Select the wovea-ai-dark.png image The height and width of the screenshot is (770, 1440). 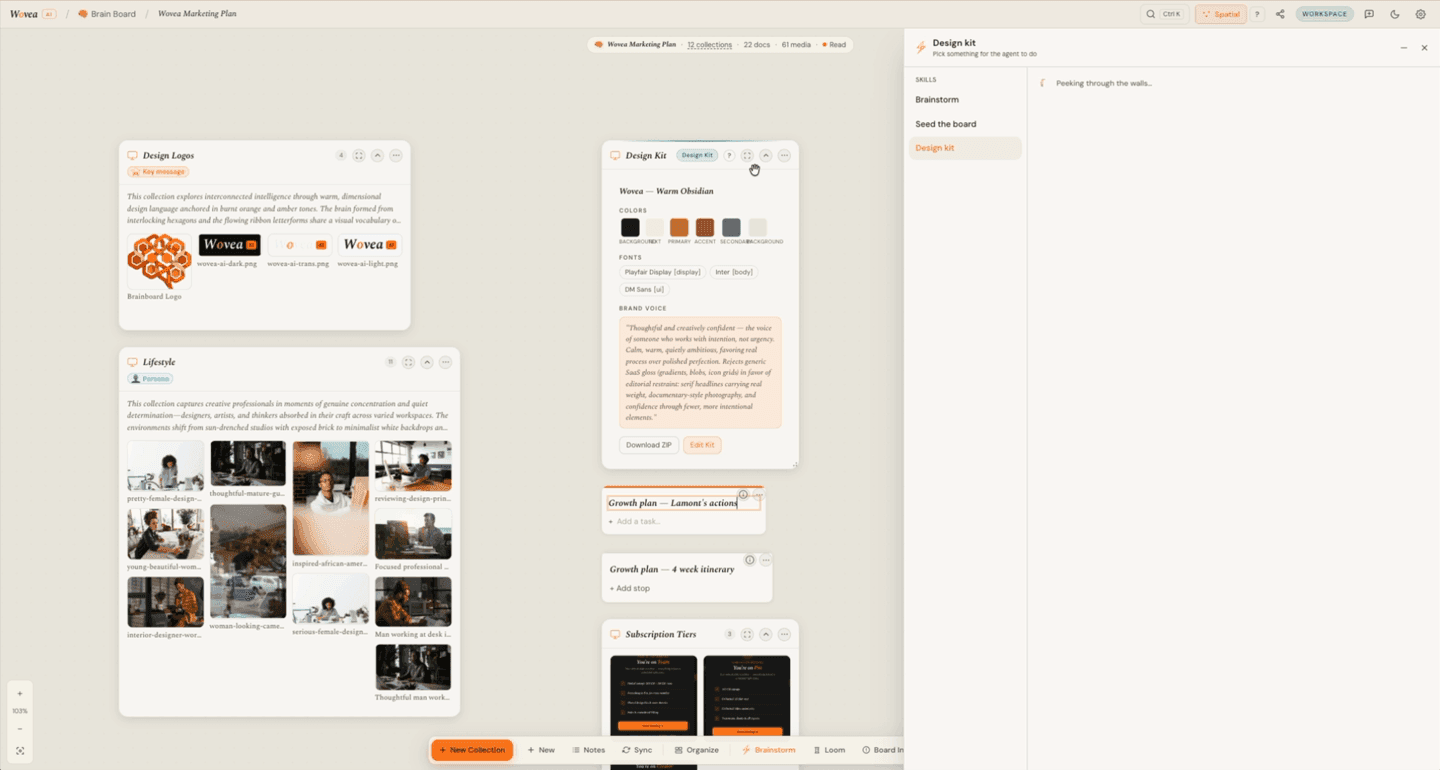pyautogui.click(x=229, y=245)
